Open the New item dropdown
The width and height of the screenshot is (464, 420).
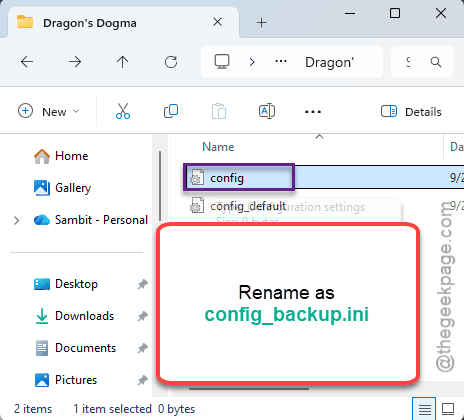point(49,112)
